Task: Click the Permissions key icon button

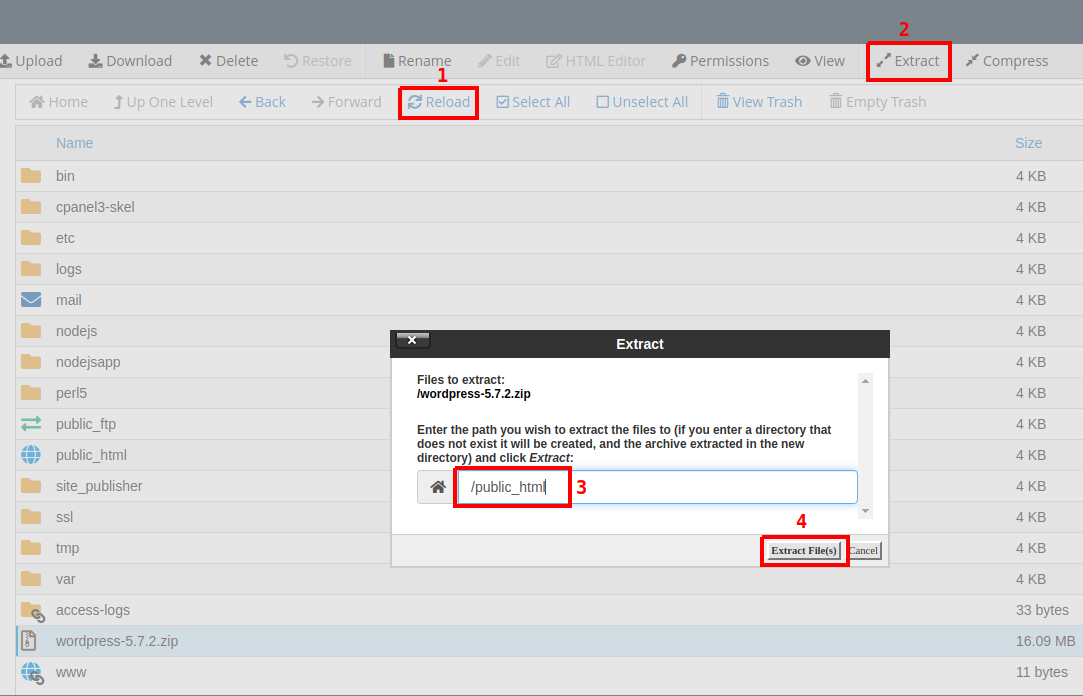Action: 720,61
